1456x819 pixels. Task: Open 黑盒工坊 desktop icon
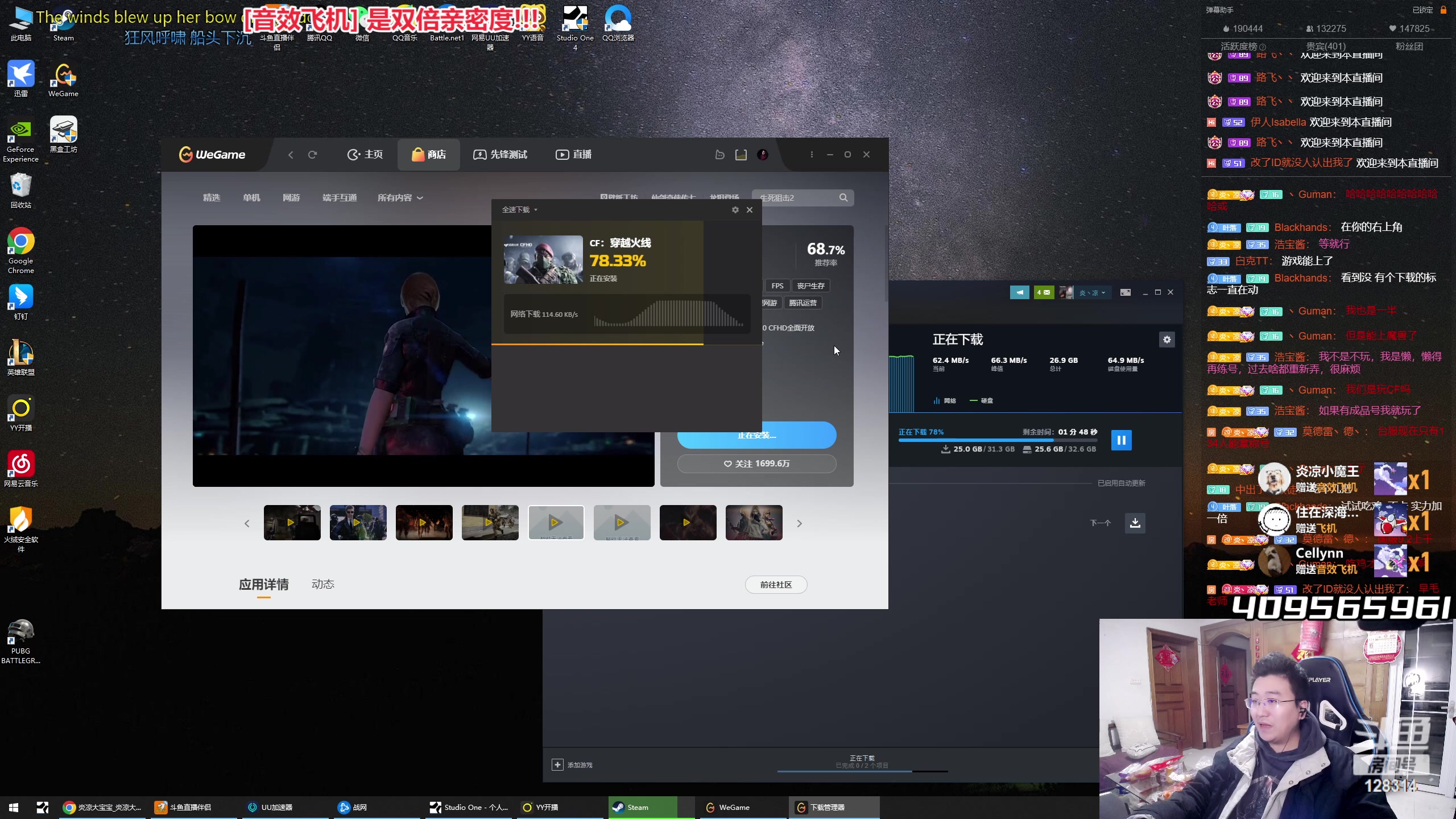64,134
